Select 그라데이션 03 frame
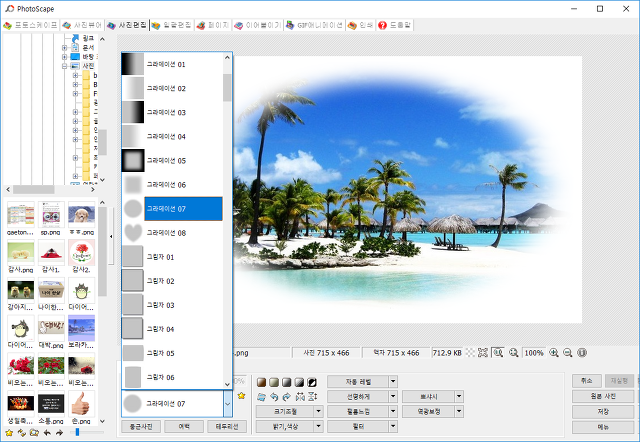Image resolution: width=640 pixels, height=442 pixels. click(x=172, y=112)
